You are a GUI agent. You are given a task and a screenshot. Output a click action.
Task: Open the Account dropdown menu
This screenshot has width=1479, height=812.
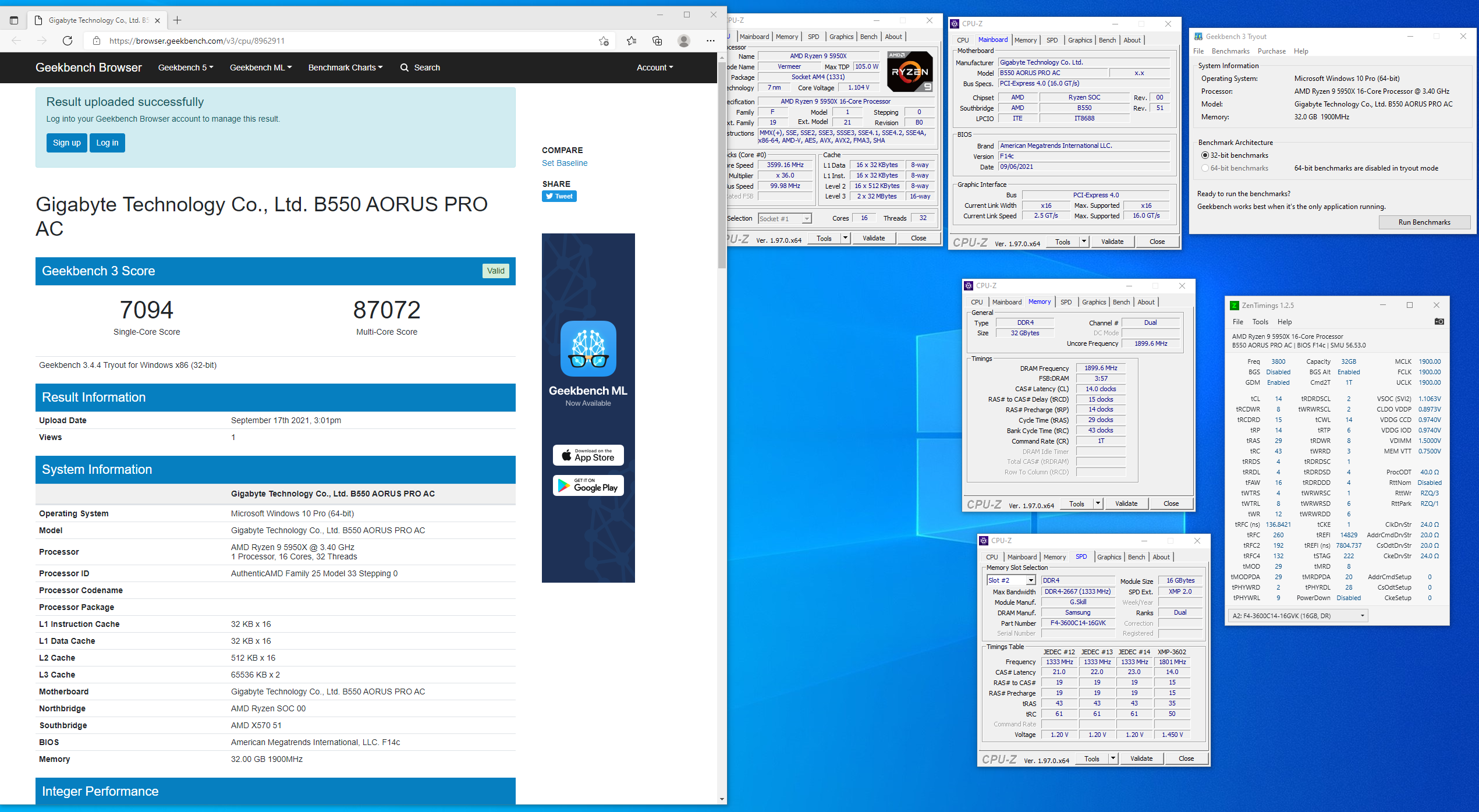pos(655,68)
